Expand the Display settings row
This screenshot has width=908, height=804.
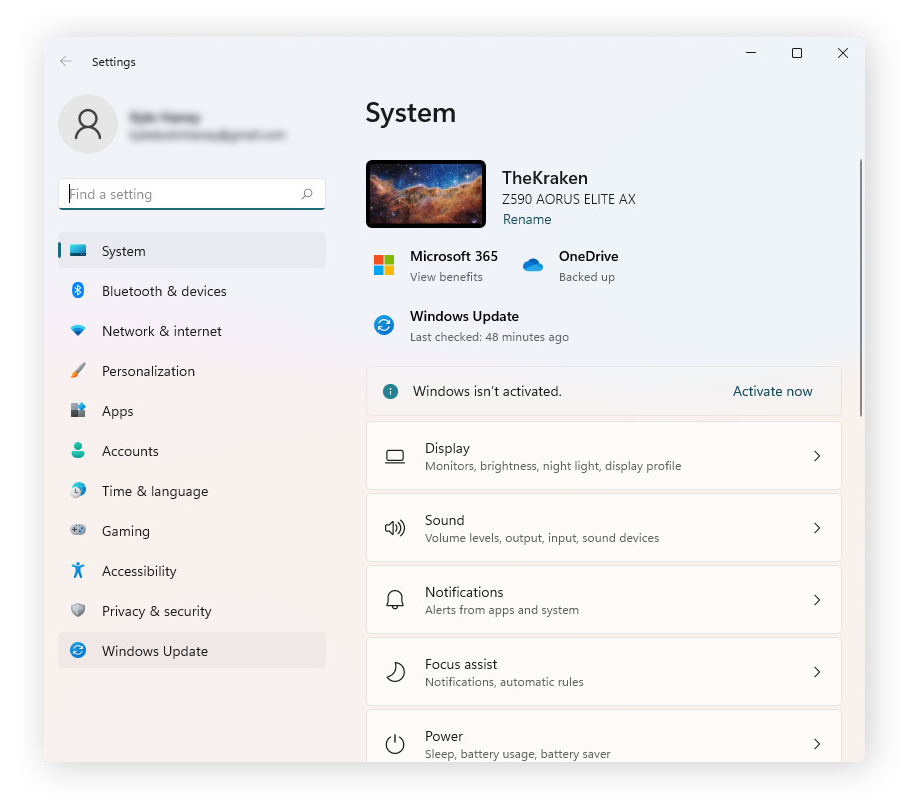pyautogui.click(x=604, y=456)
